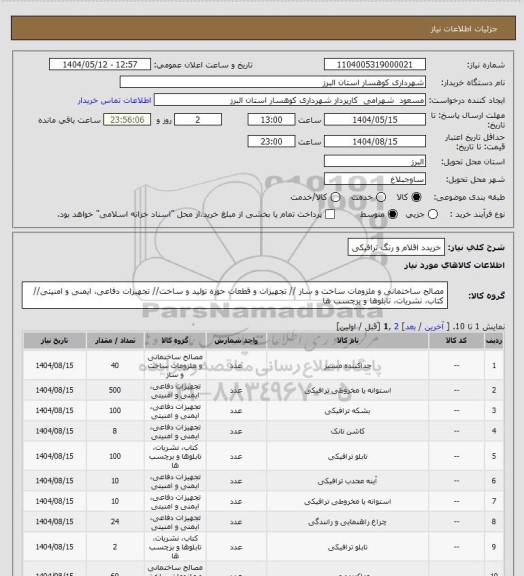Image resolution: width=524 pixels, height=576 pixels.
Task: Click the واحد شمارش column header
Action: 236,341
